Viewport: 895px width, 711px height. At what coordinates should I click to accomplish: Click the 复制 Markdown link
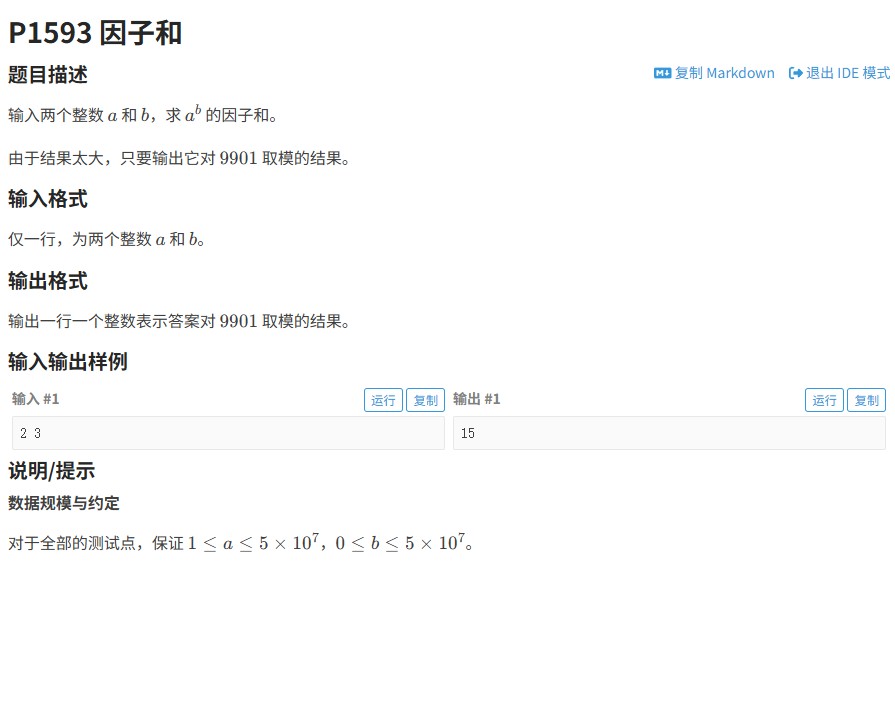[714, 73]
